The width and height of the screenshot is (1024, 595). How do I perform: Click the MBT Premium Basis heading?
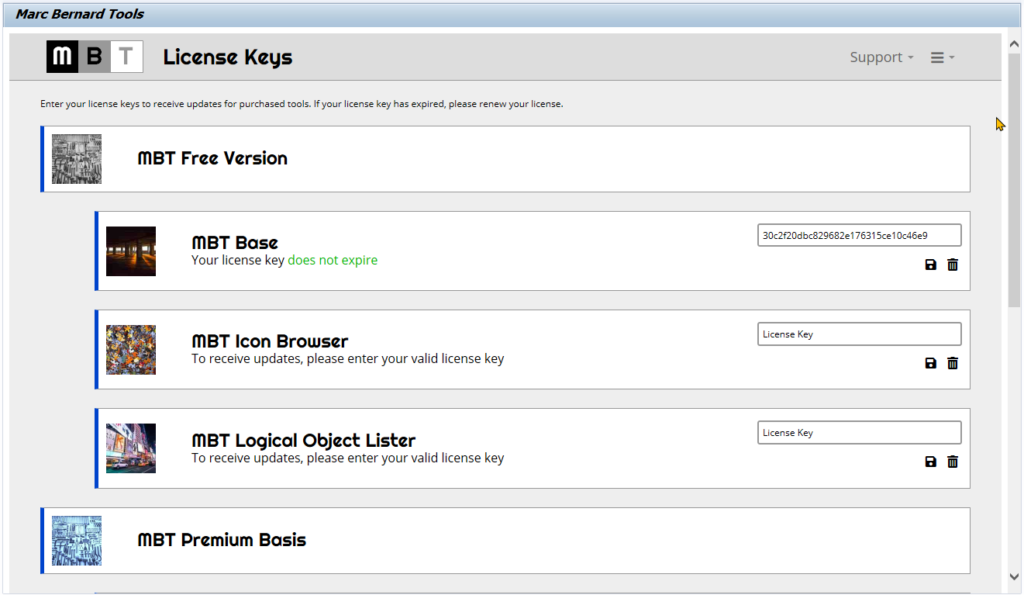221,539
